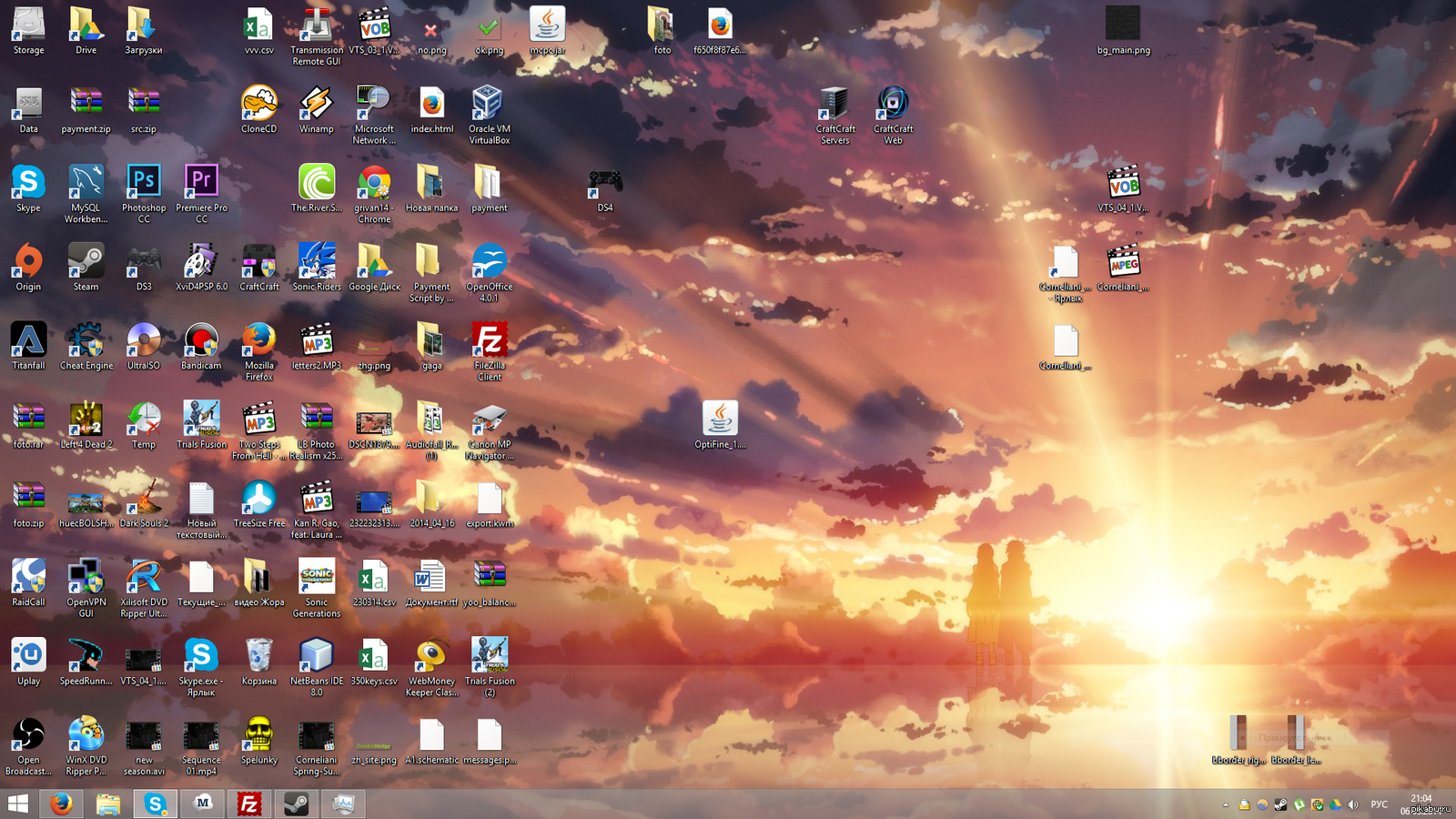
Task: Click the NetBeans IDE 8.0 desktop icon
Action: (316, 668)
